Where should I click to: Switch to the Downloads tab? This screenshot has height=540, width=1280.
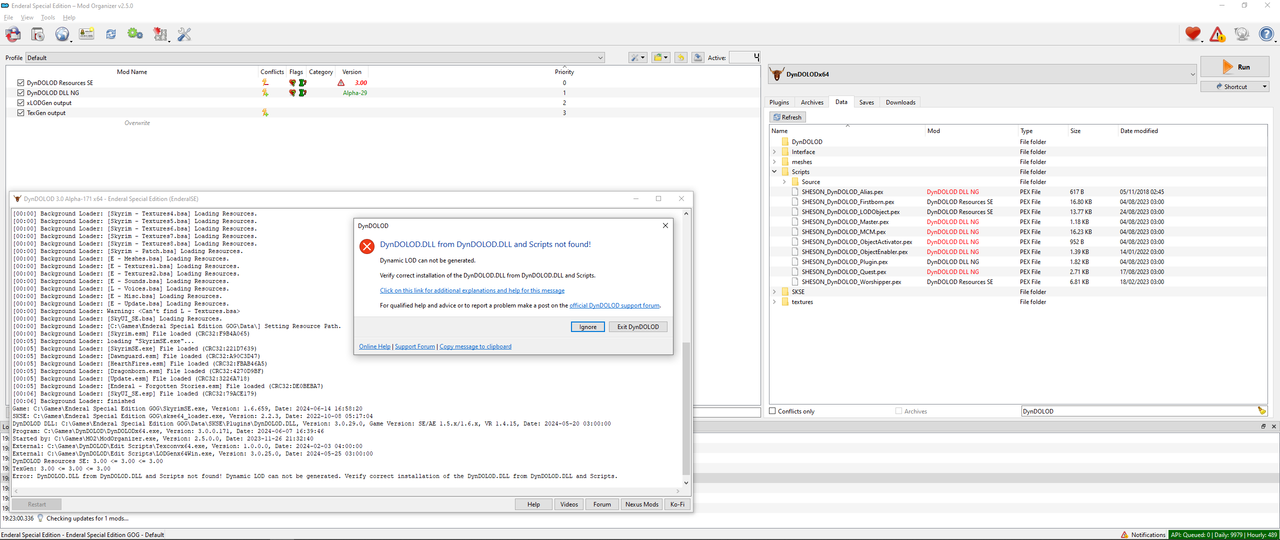coord(900,102)
